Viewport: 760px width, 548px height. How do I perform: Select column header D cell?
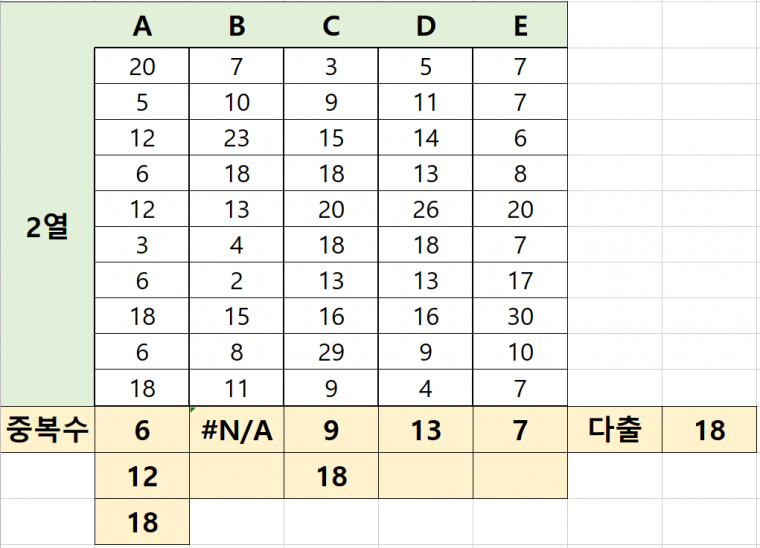(x=426, y=25)
